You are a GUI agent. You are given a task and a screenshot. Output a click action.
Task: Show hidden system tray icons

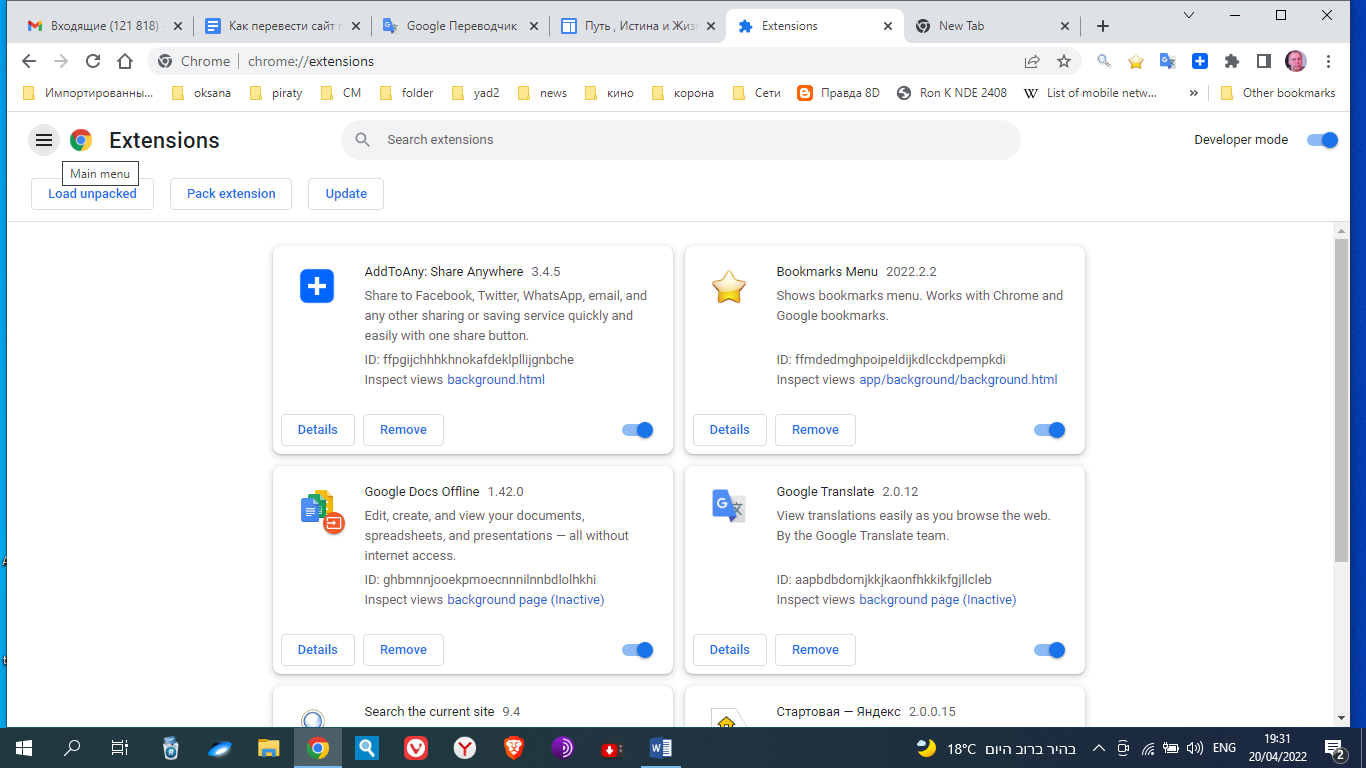pos(1098,748)
